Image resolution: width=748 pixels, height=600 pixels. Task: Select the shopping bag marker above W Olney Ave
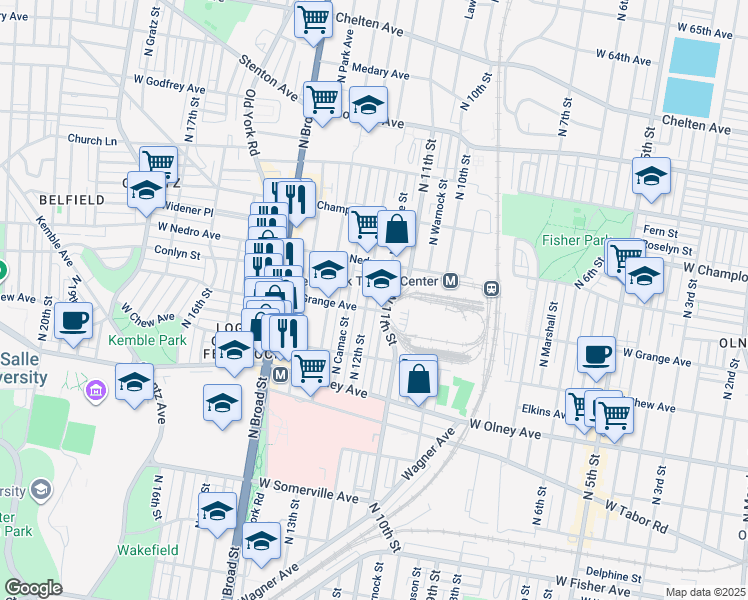coord(418,382)
